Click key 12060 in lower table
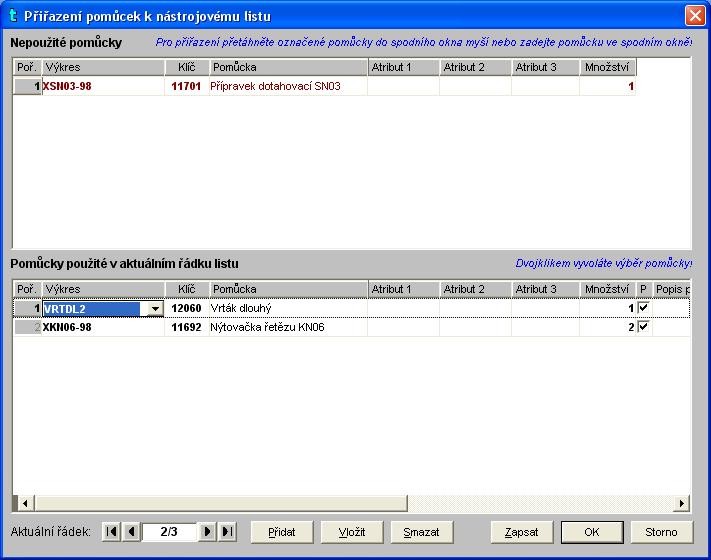The image size is (711, 560). [x=186, y=308]
